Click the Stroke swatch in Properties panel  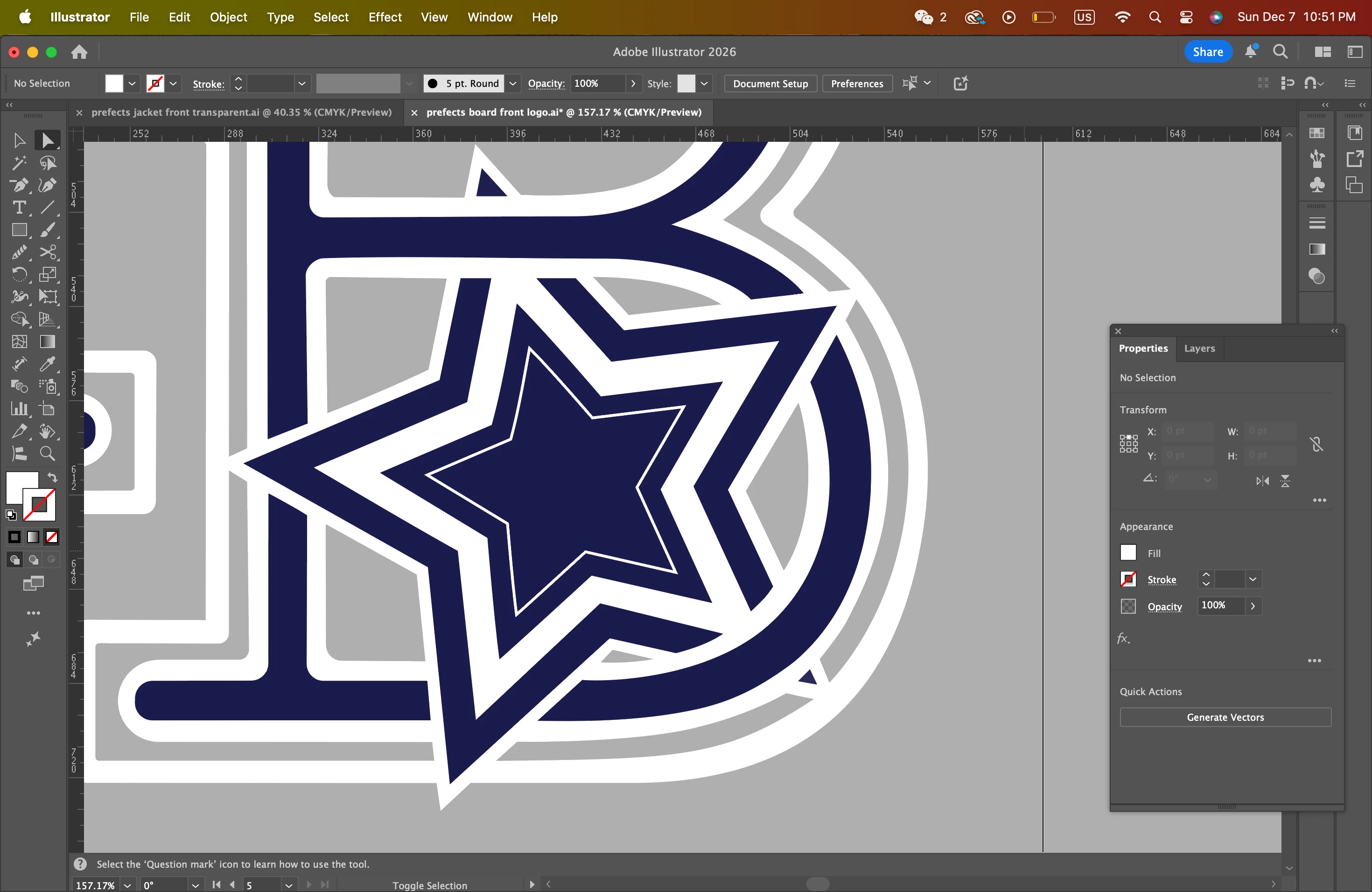(1128, 579)
